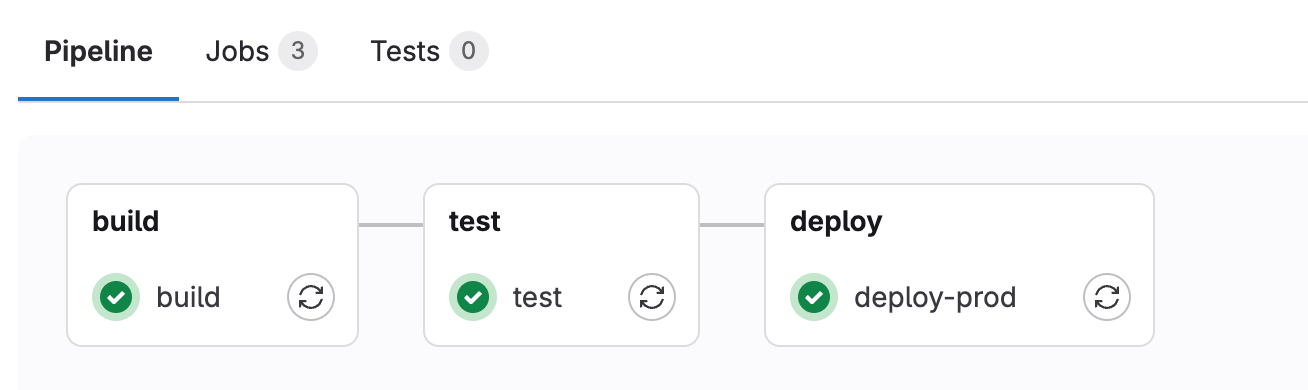Click the Jobs count badge showing 3
The height and width of the screenshot is (390, 1308).
coord(298,51)
